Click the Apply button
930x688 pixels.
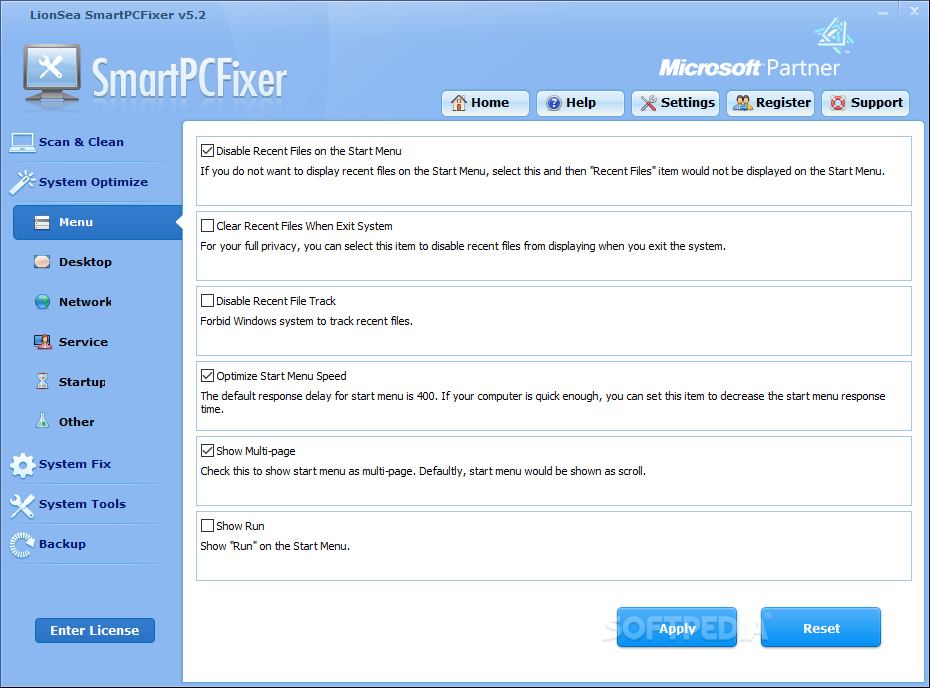point(677,628)
